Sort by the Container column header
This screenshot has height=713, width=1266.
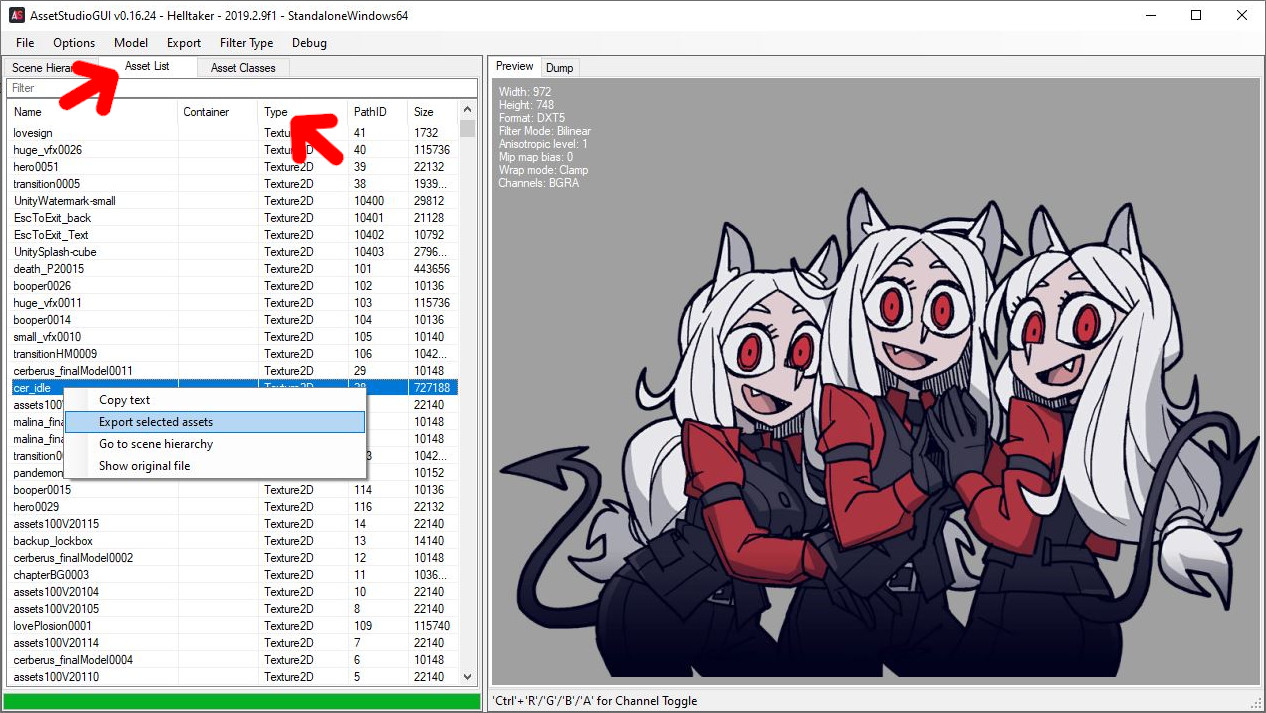tap(218, 112)
